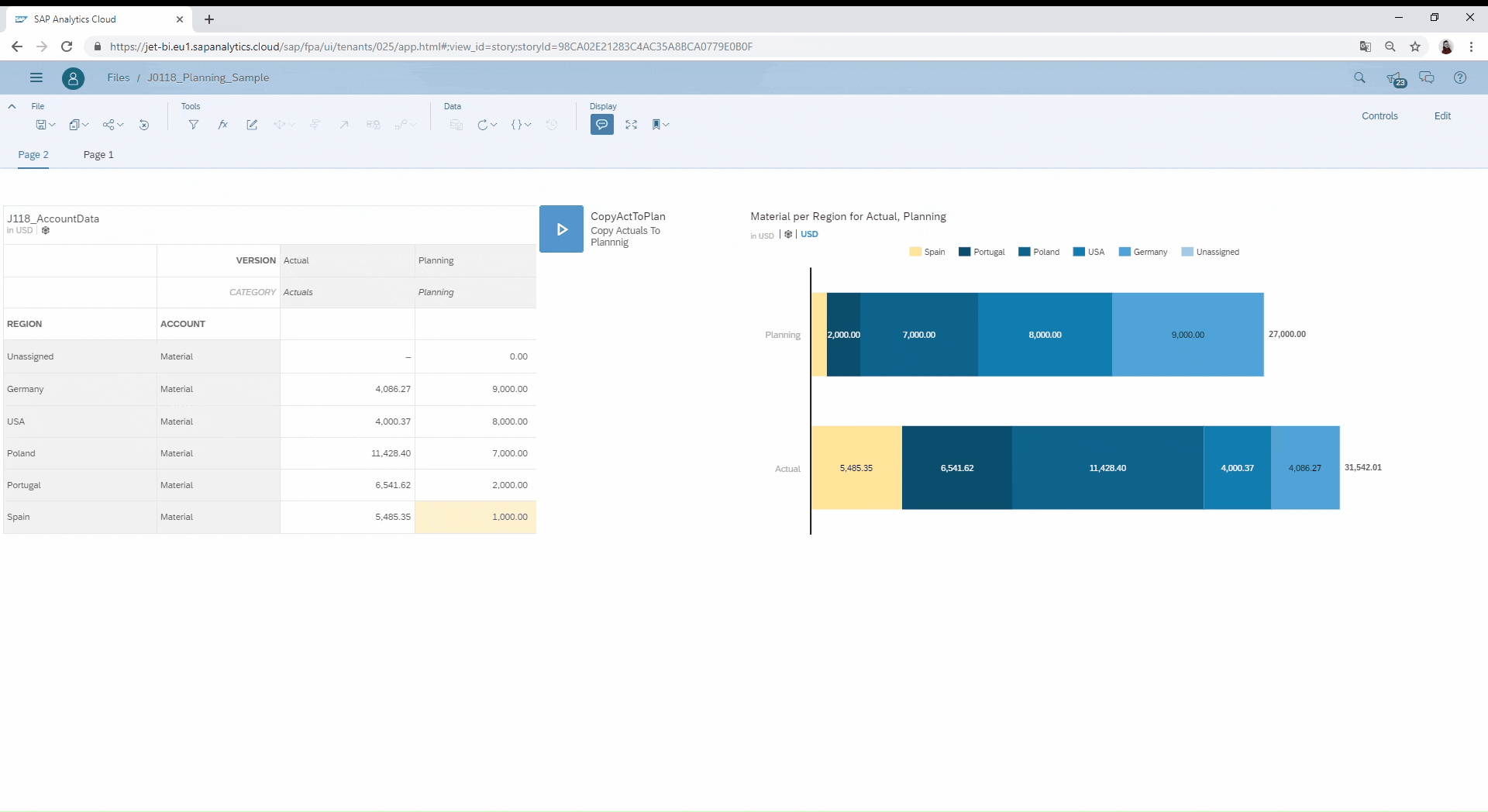Open the story filter tool
The image size is (1488, 812).
[x=194, y=125]
